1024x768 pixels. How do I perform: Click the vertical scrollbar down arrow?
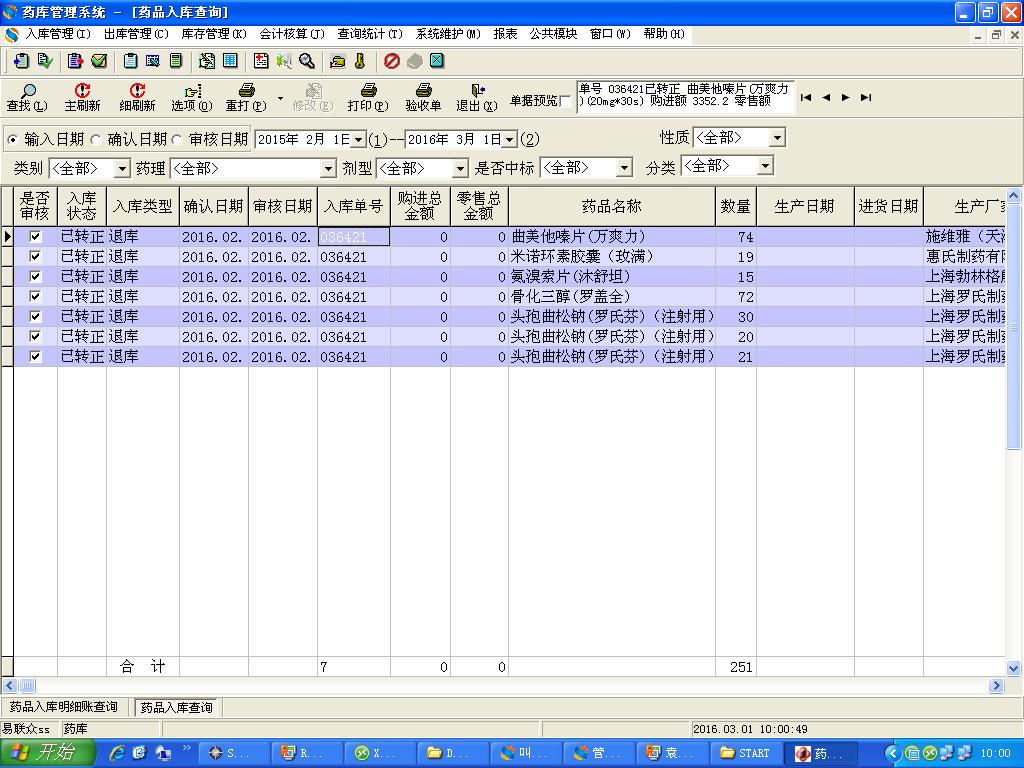click(x=1013, y=667)
